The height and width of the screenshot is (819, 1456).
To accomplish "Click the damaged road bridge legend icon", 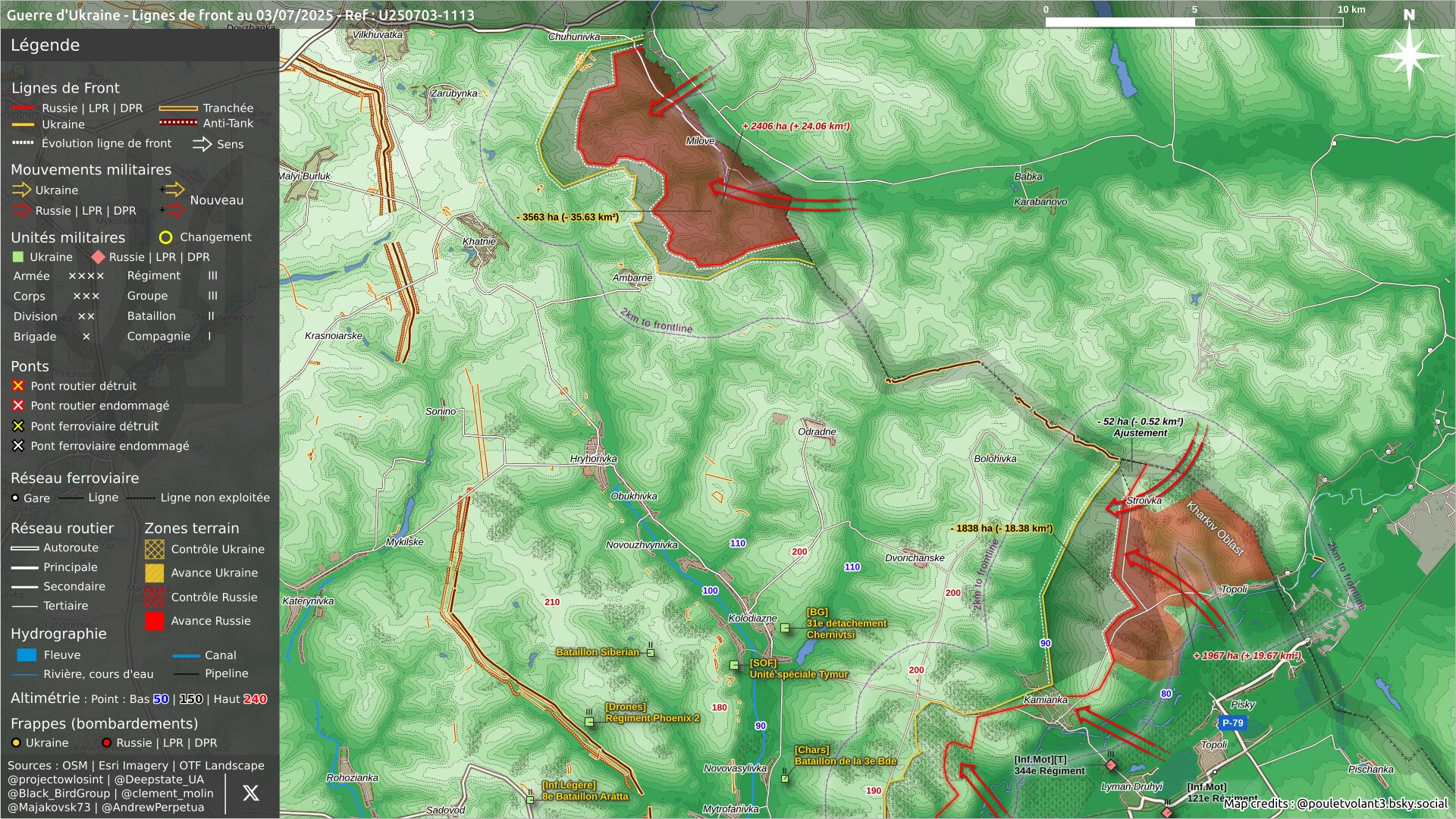I will (18, 406).
